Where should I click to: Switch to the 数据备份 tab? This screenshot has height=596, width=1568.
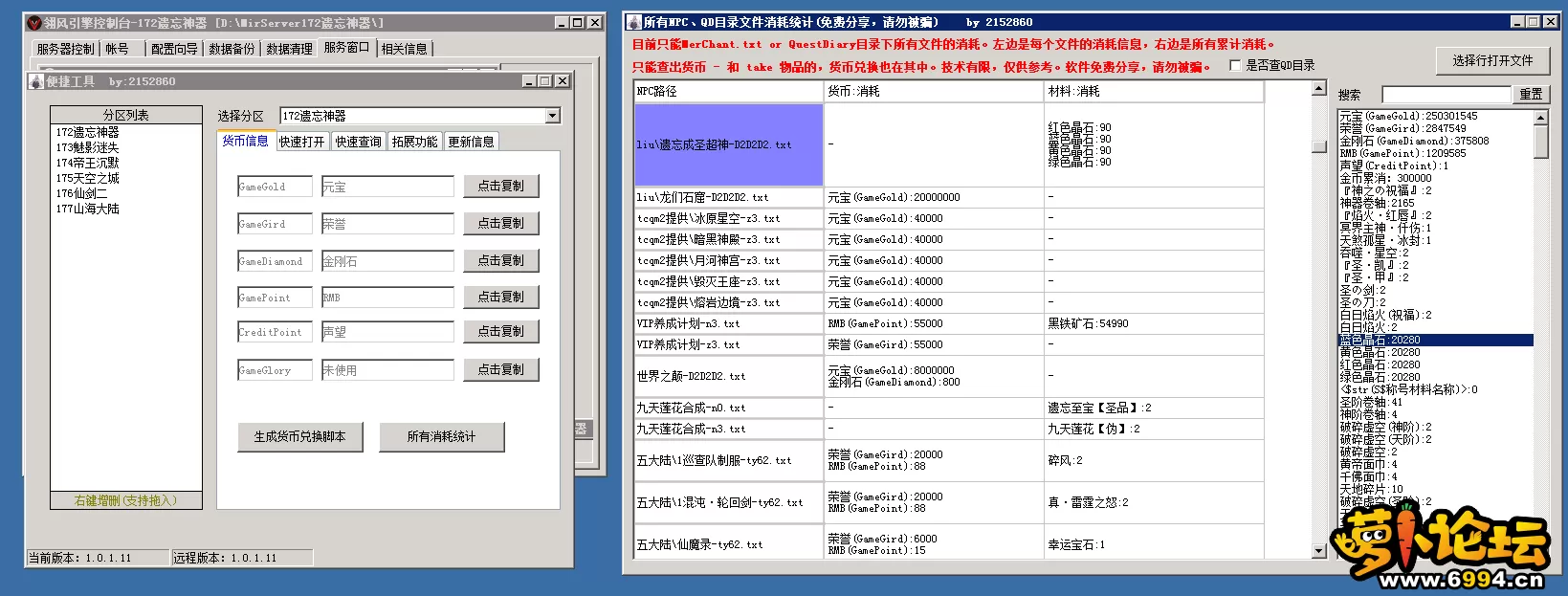point(232,49)
